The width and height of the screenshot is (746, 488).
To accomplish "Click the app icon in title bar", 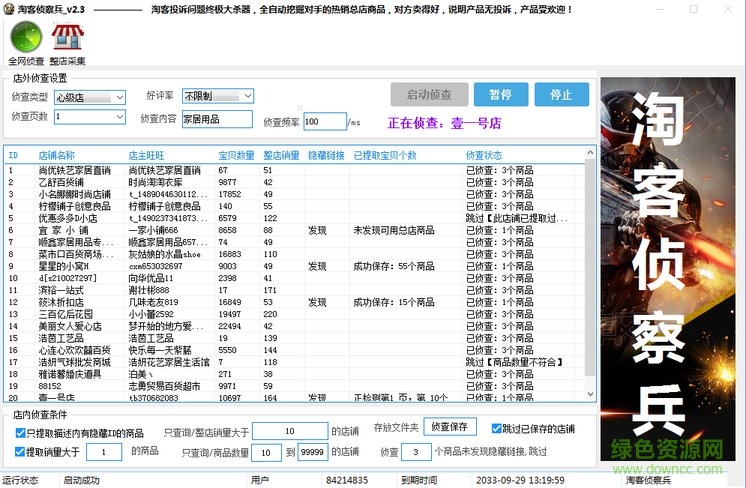I will 8,7.
